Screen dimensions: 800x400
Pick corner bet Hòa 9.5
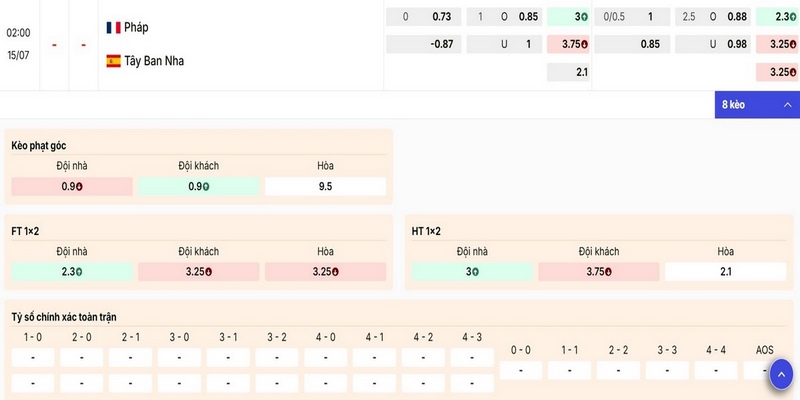pyautogui.click(x=326, y=186)
